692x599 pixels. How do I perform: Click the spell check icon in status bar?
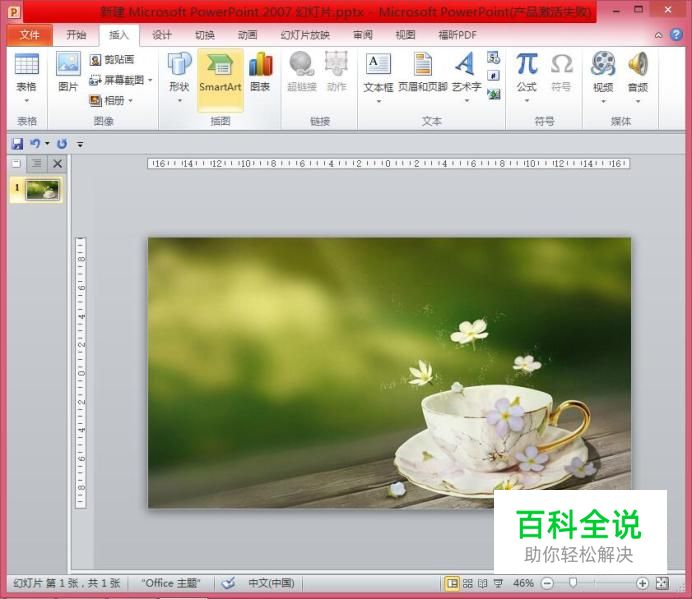click(228, 583)
